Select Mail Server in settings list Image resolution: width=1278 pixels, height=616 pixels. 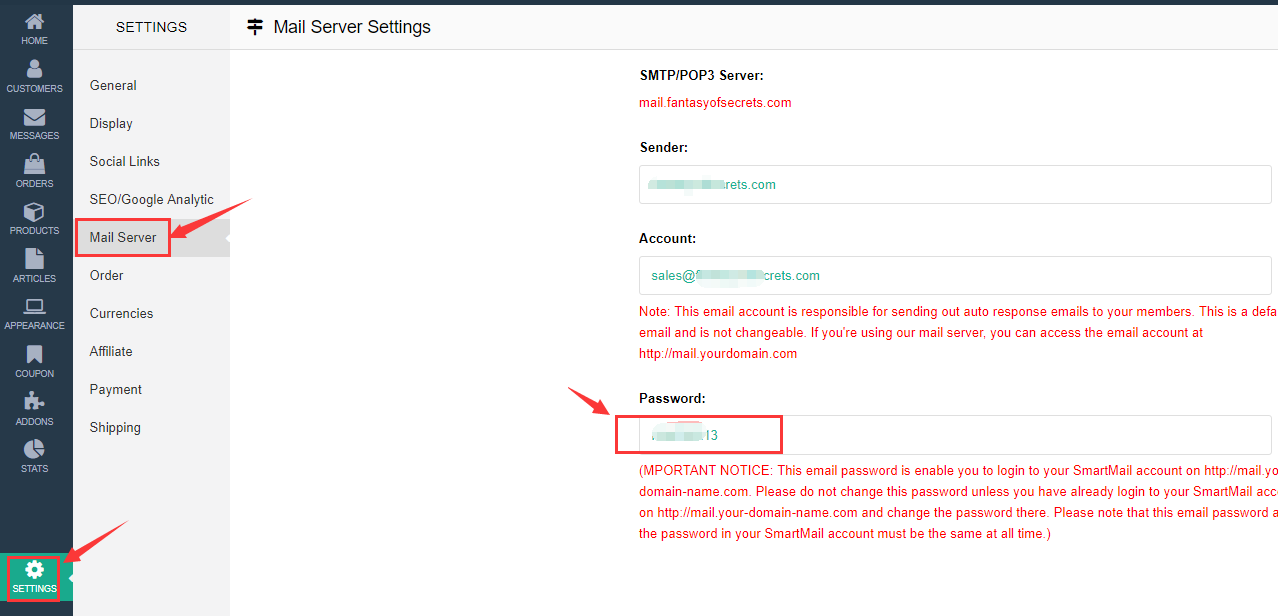pyautogui.click(x=123, y=237)
